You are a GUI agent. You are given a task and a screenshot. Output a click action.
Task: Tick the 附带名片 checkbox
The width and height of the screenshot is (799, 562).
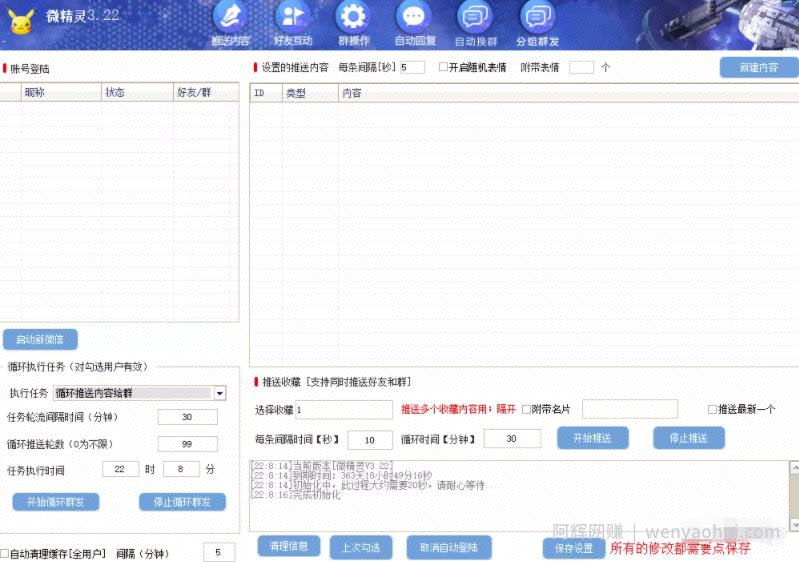(526, 409)
